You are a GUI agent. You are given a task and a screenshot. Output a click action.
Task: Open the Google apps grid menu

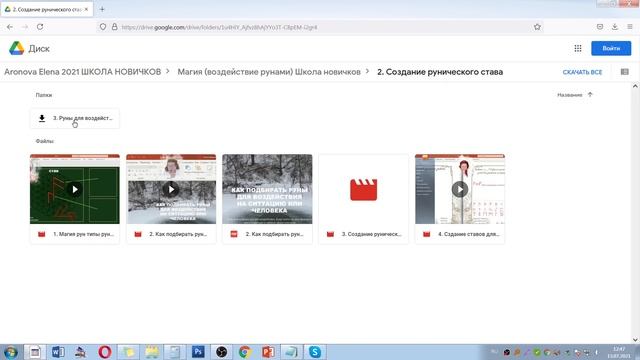point(578,48)
